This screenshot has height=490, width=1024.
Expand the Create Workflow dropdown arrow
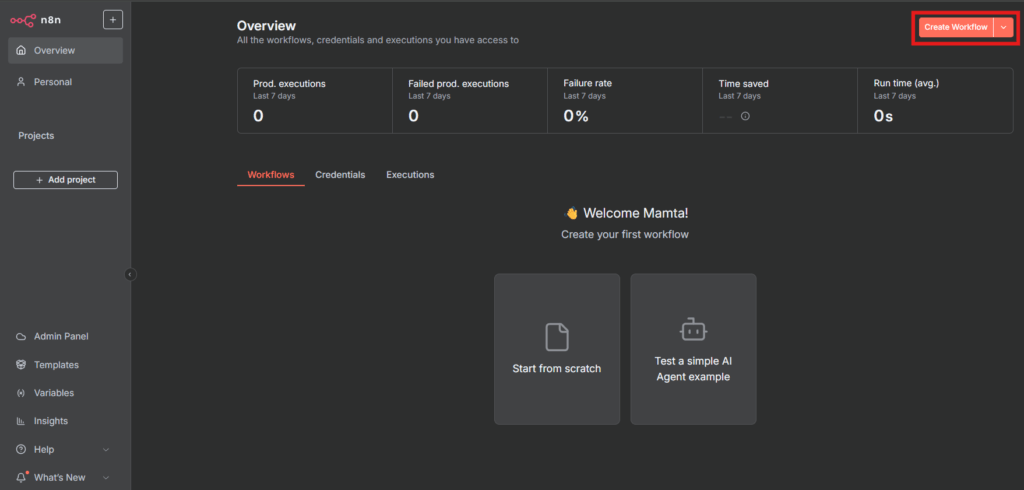click(1003, 27)
